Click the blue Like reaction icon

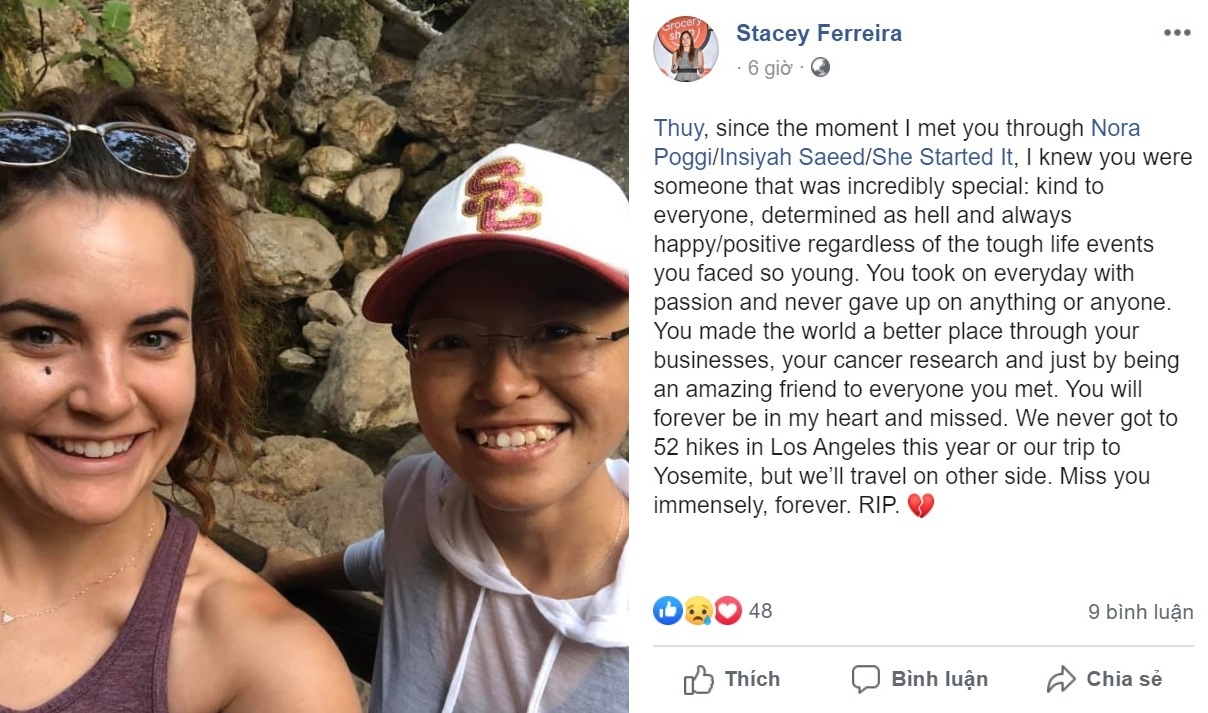667,610
